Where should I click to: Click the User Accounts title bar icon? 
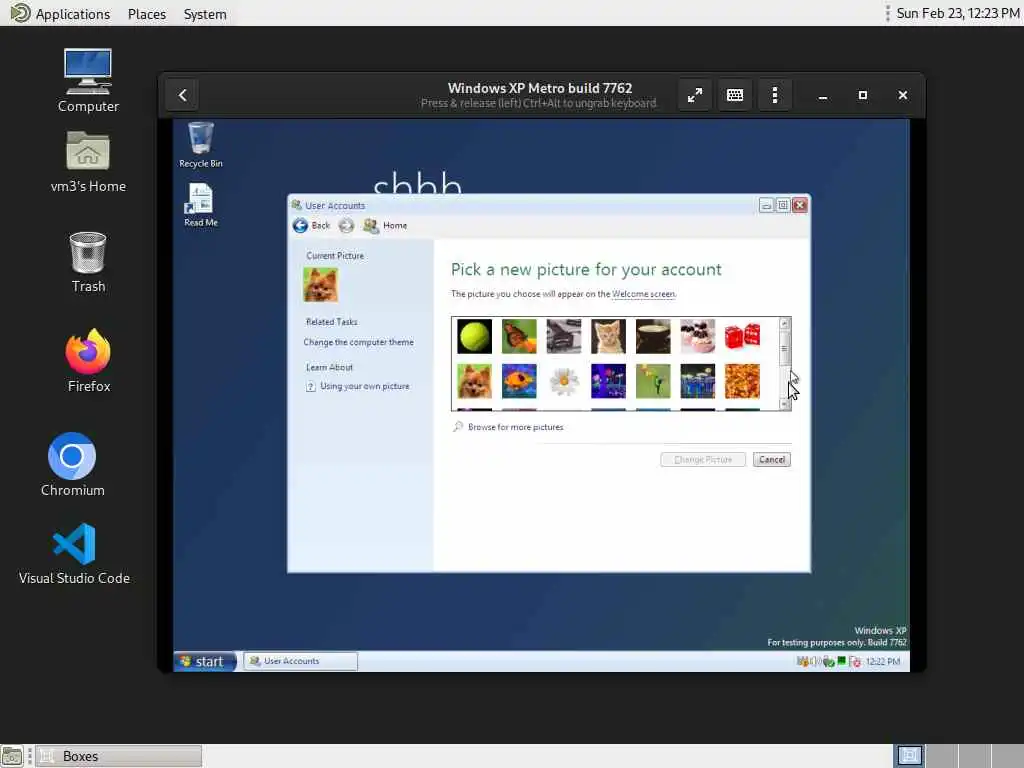[296, 205]
